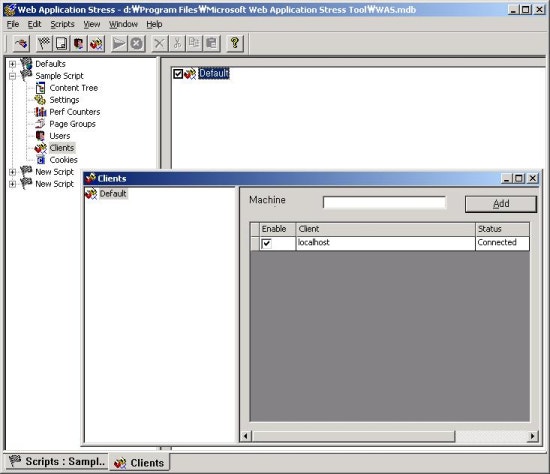Image resolution: width=550 pixels, height=474 pixels.
Task: Expand the second New Script node
Action: 12,184
